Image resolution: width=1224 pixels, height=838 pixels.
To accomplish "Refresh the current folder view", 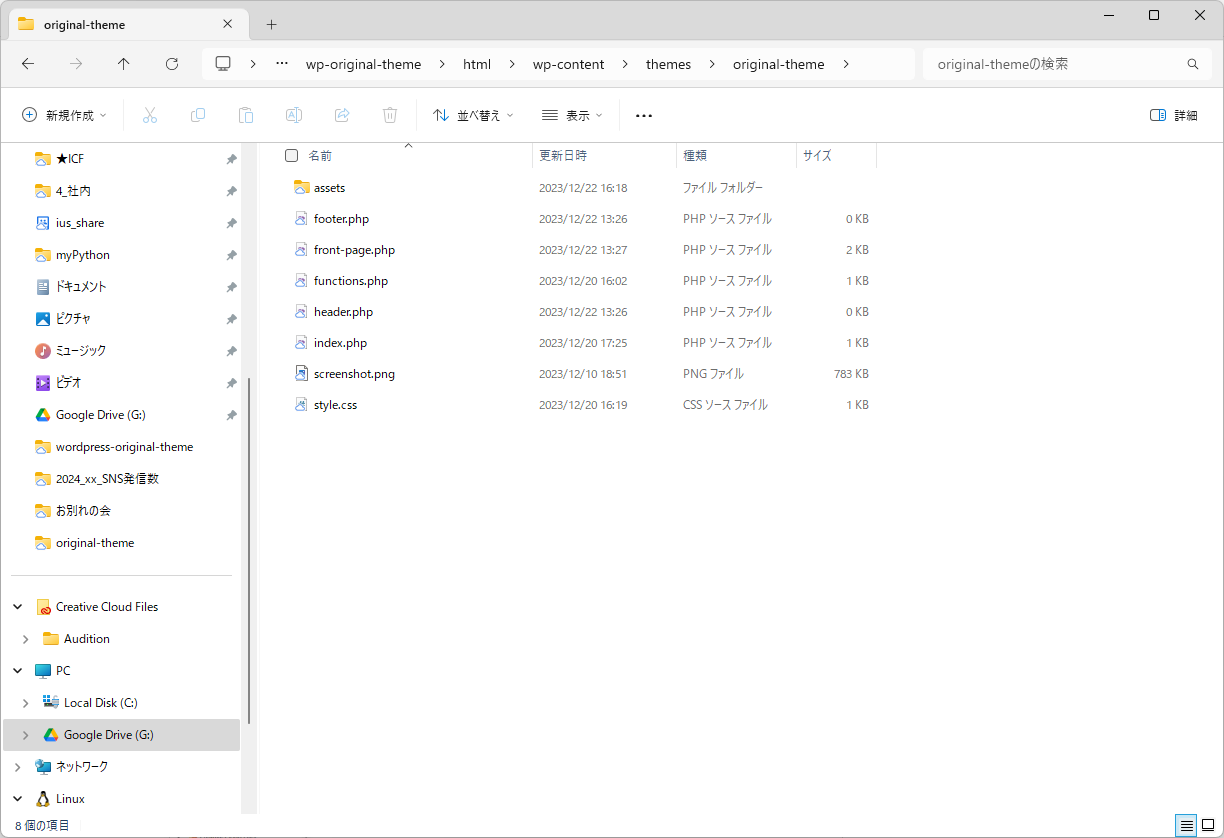I will (172, 64).
